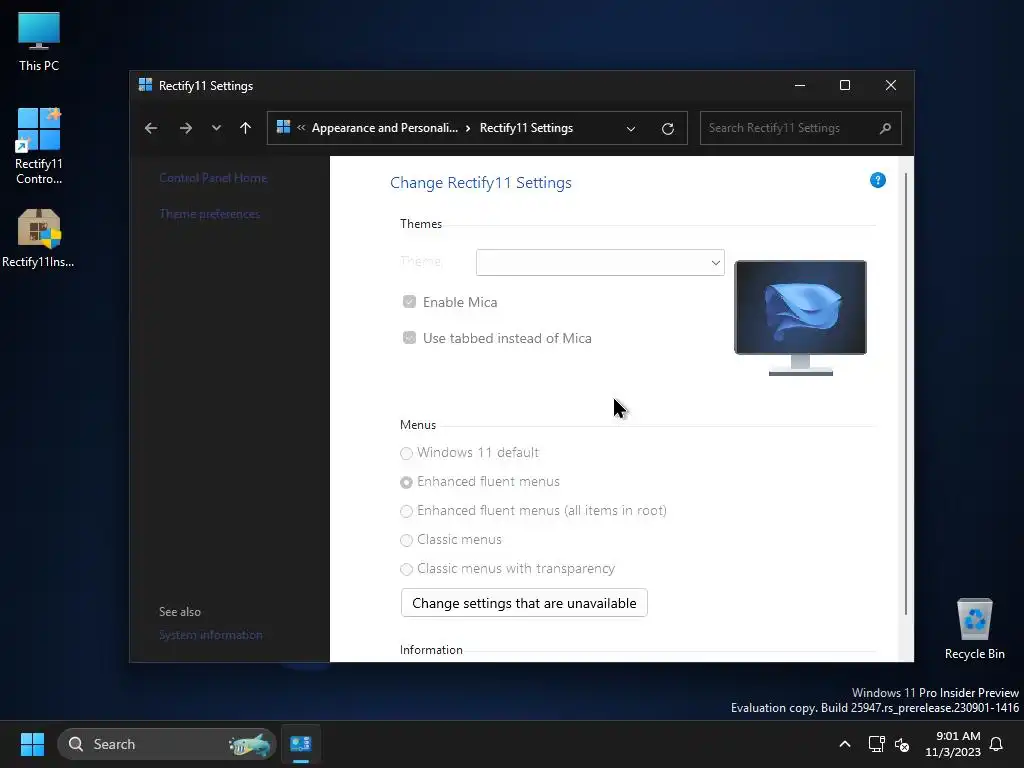Launch the Rectify11Installer desktop icon
Screen dimensions: 1024x768
click(x=39, y=238)
